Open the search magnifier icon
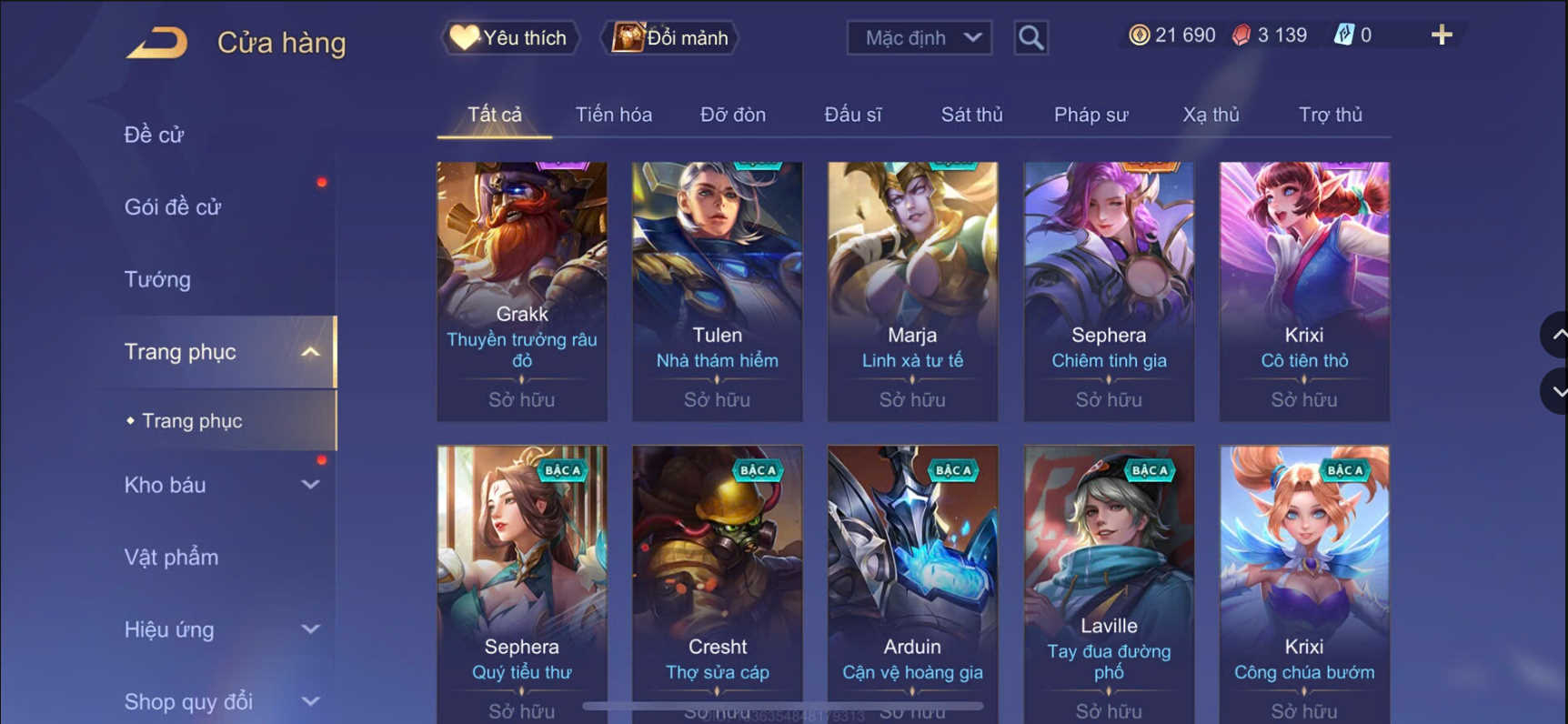Screen dimensions: 1568x724 (x=1030, y=37)
